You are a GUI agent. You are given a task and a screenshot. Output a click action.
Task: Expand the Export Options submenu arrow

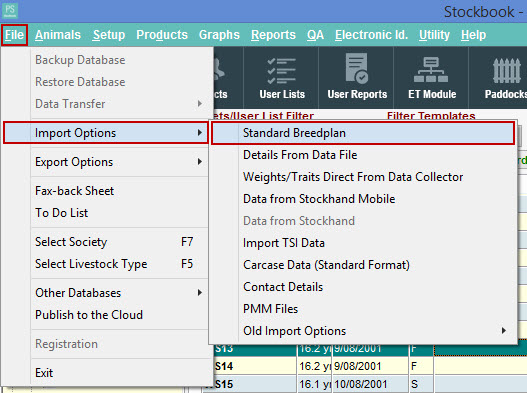point(200,162)
